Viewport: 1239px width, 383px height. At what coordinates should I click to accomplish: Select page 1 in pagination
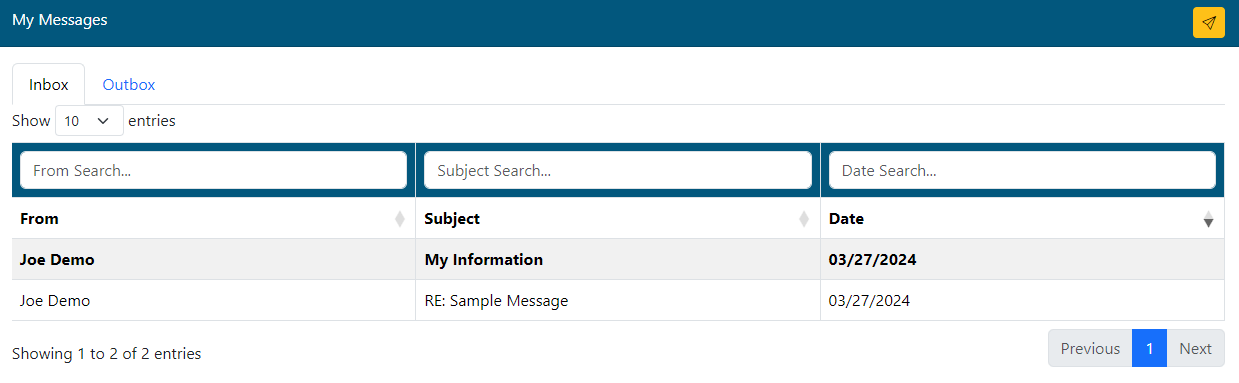pos(1150,348)
